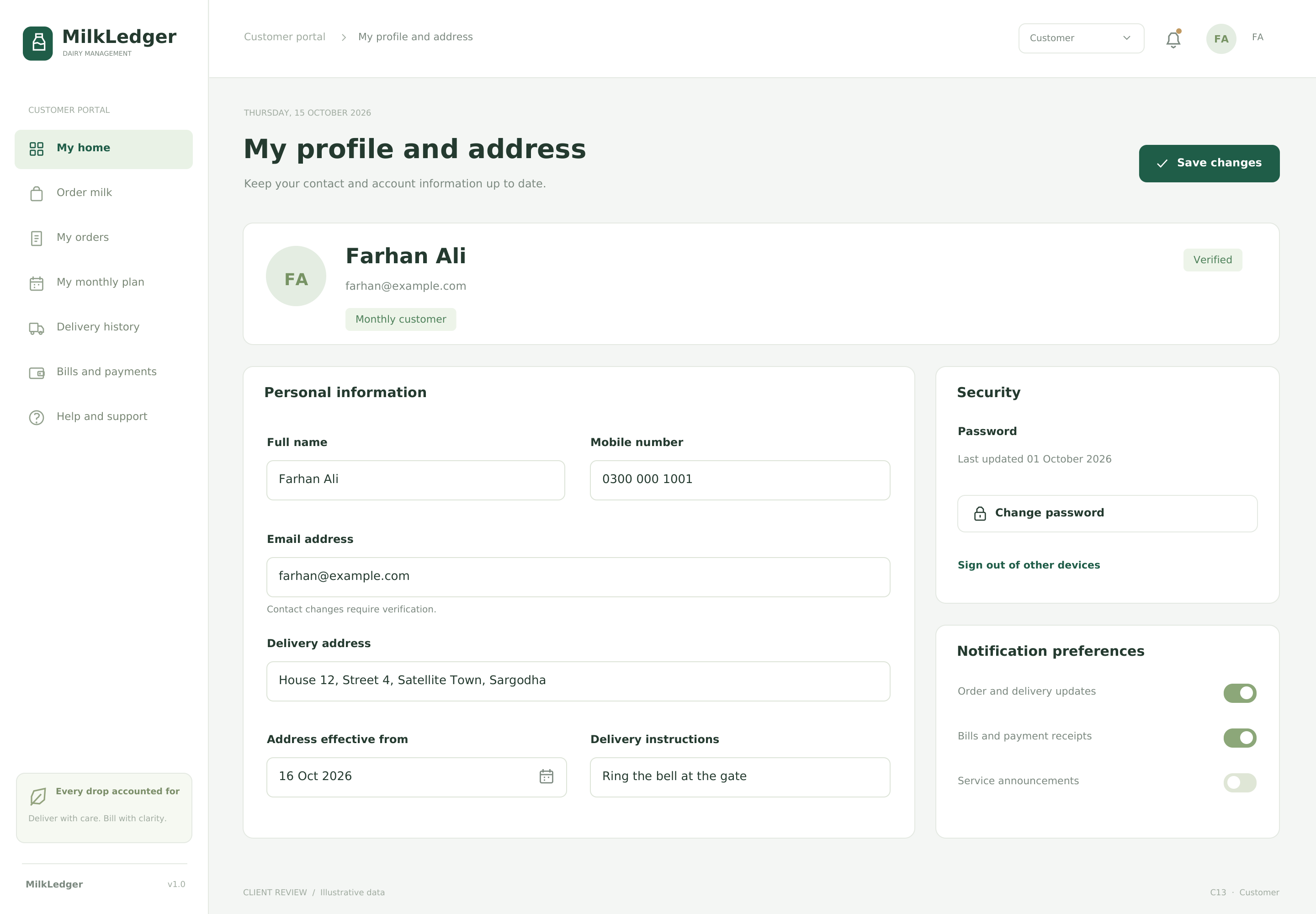
Task: Click the checkmark icon on Save changes
Action: point(1162,164)
